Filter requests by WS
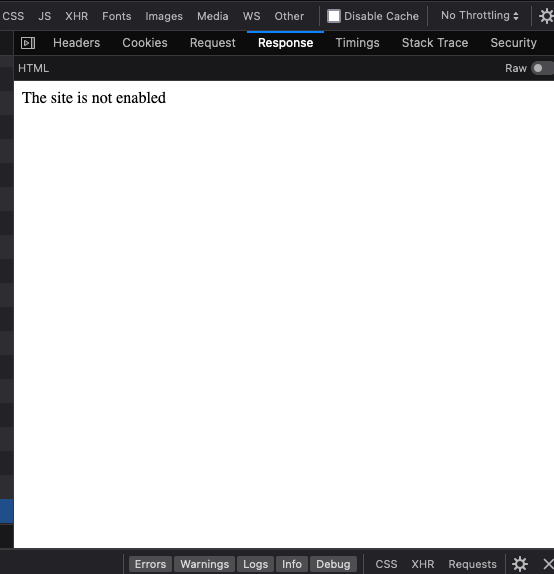Viewport: 554px width, 574px height. (251, 16)
